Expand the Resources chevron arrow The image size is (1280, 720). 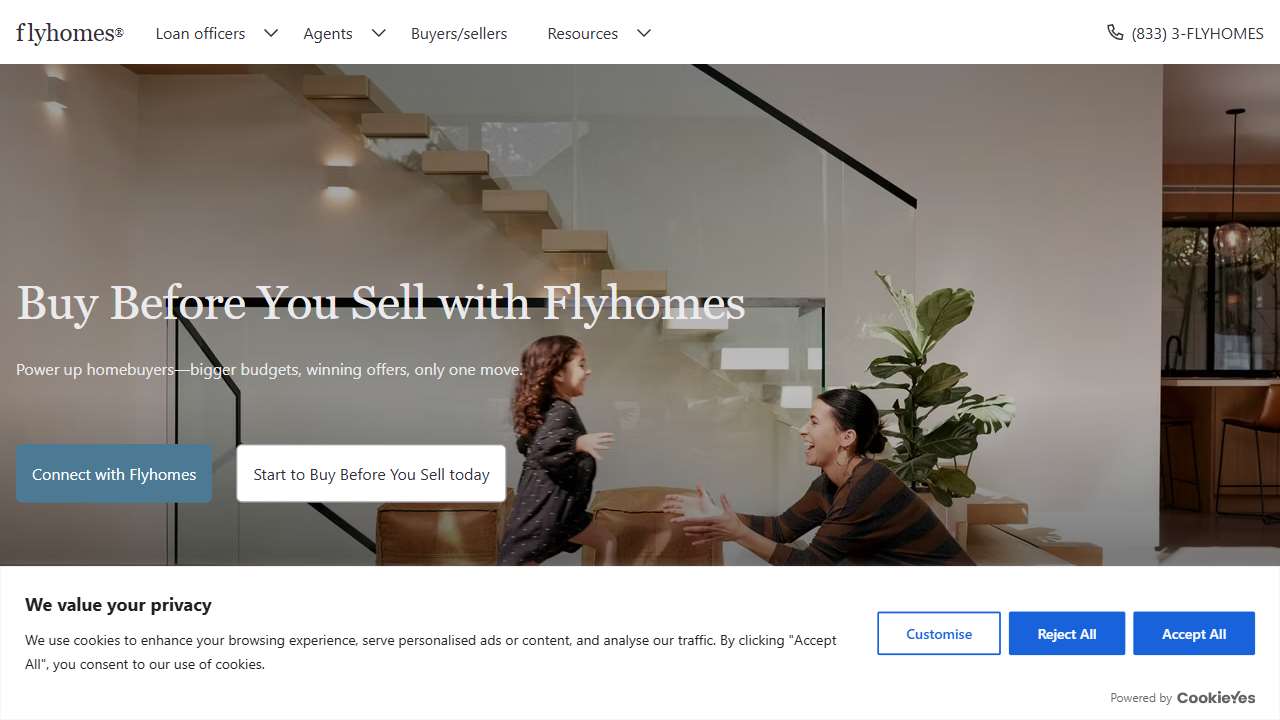pos(644,33)
